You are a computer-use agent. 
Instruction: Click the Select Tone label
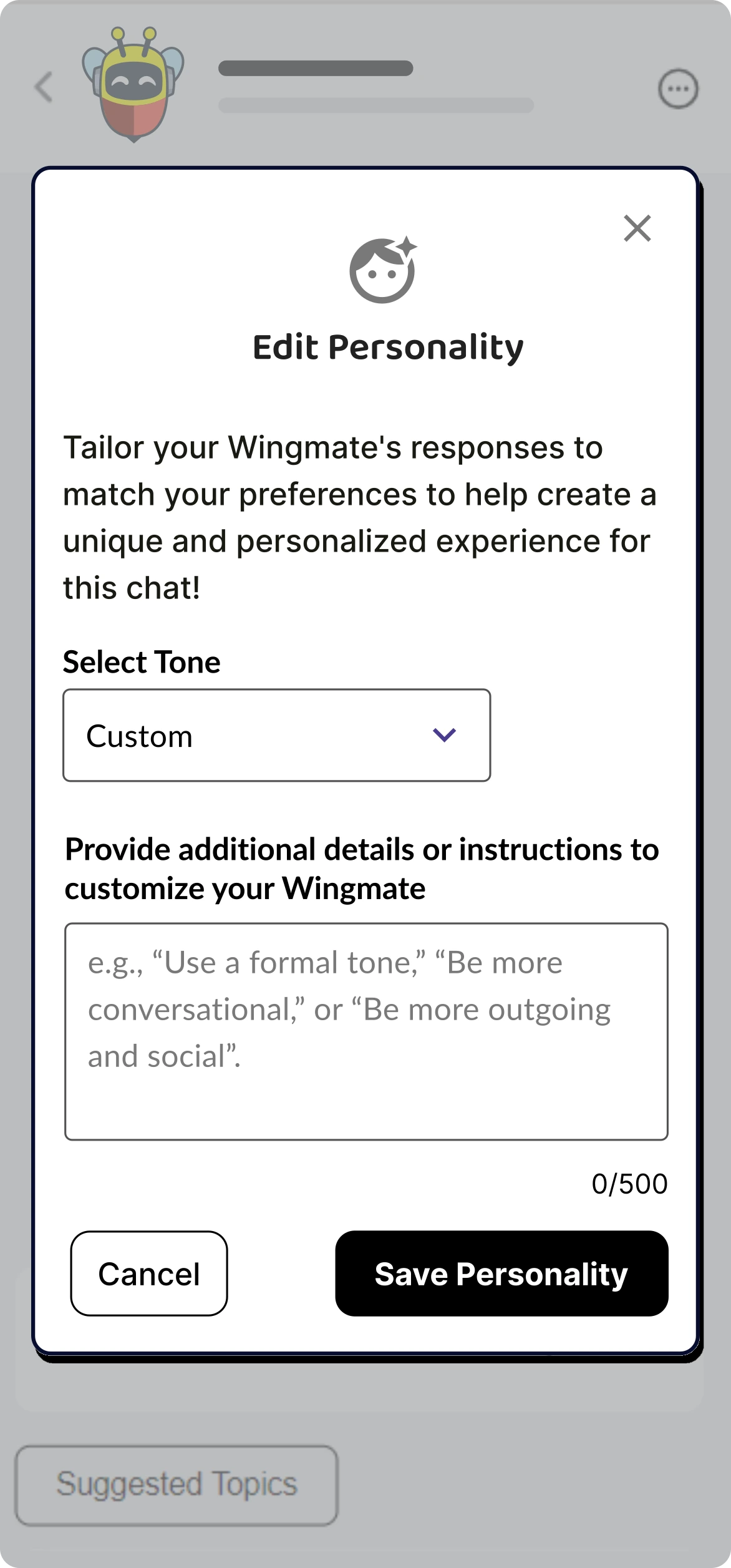point(142,662)
